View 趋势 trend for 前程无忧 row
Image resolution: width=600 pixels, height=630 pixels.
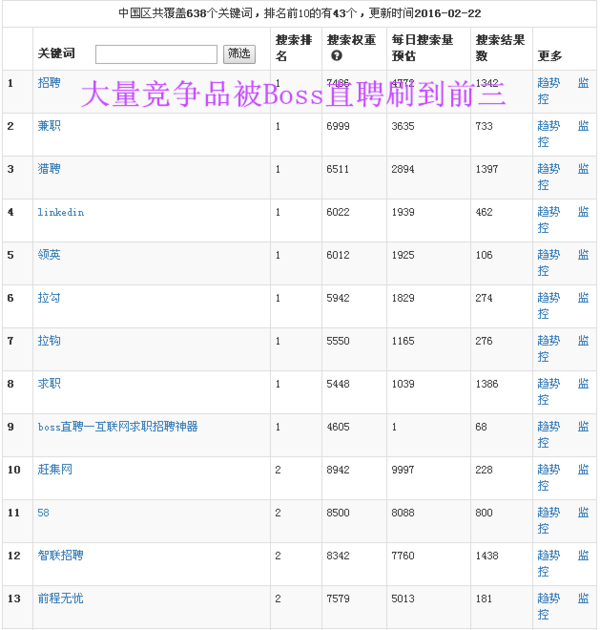[549, 598]
